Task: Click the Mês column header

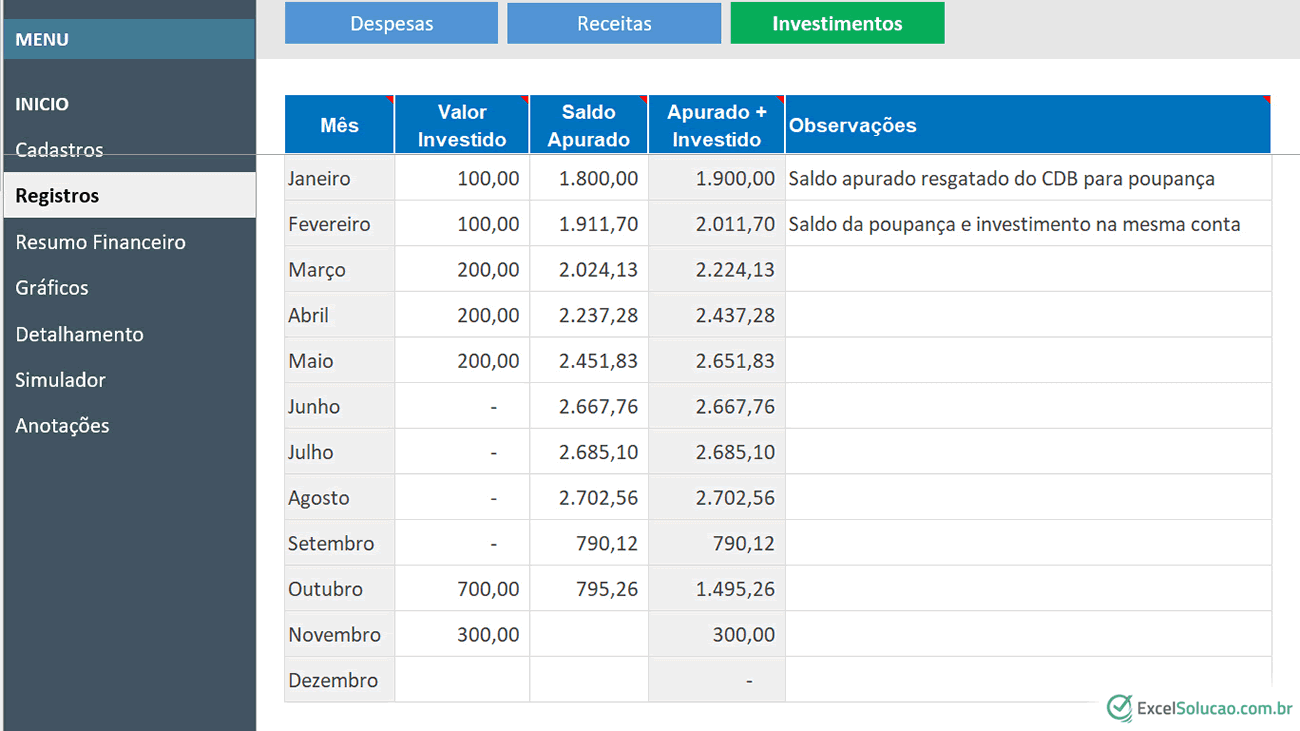Action: [339, 124]
